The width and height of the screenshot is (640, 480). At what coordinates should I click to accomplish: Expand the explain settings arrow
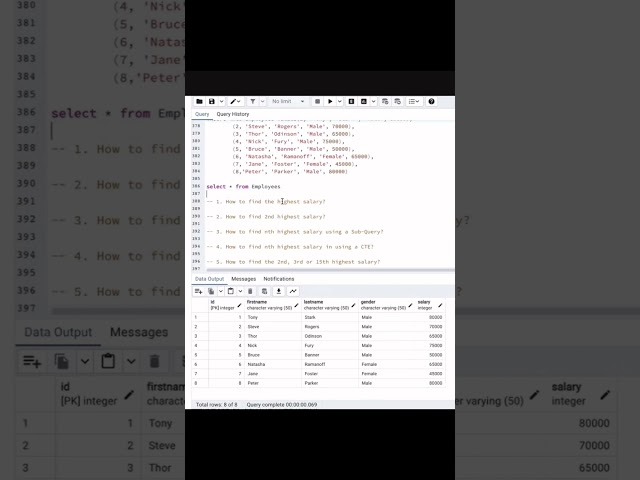point(373,102)
